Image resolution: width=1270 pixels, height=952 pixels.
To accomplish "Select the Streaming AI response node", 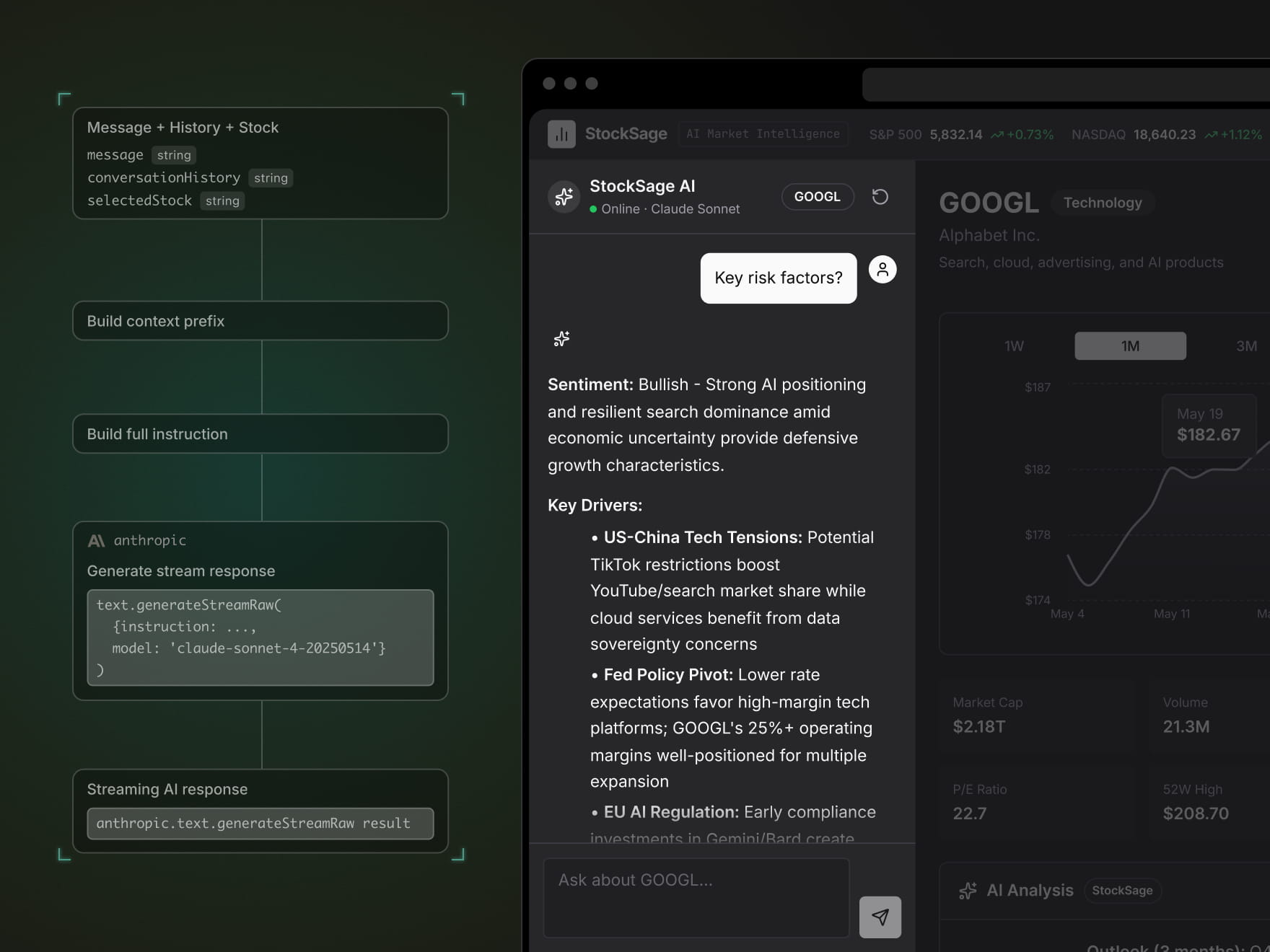I will coord(260,811).
